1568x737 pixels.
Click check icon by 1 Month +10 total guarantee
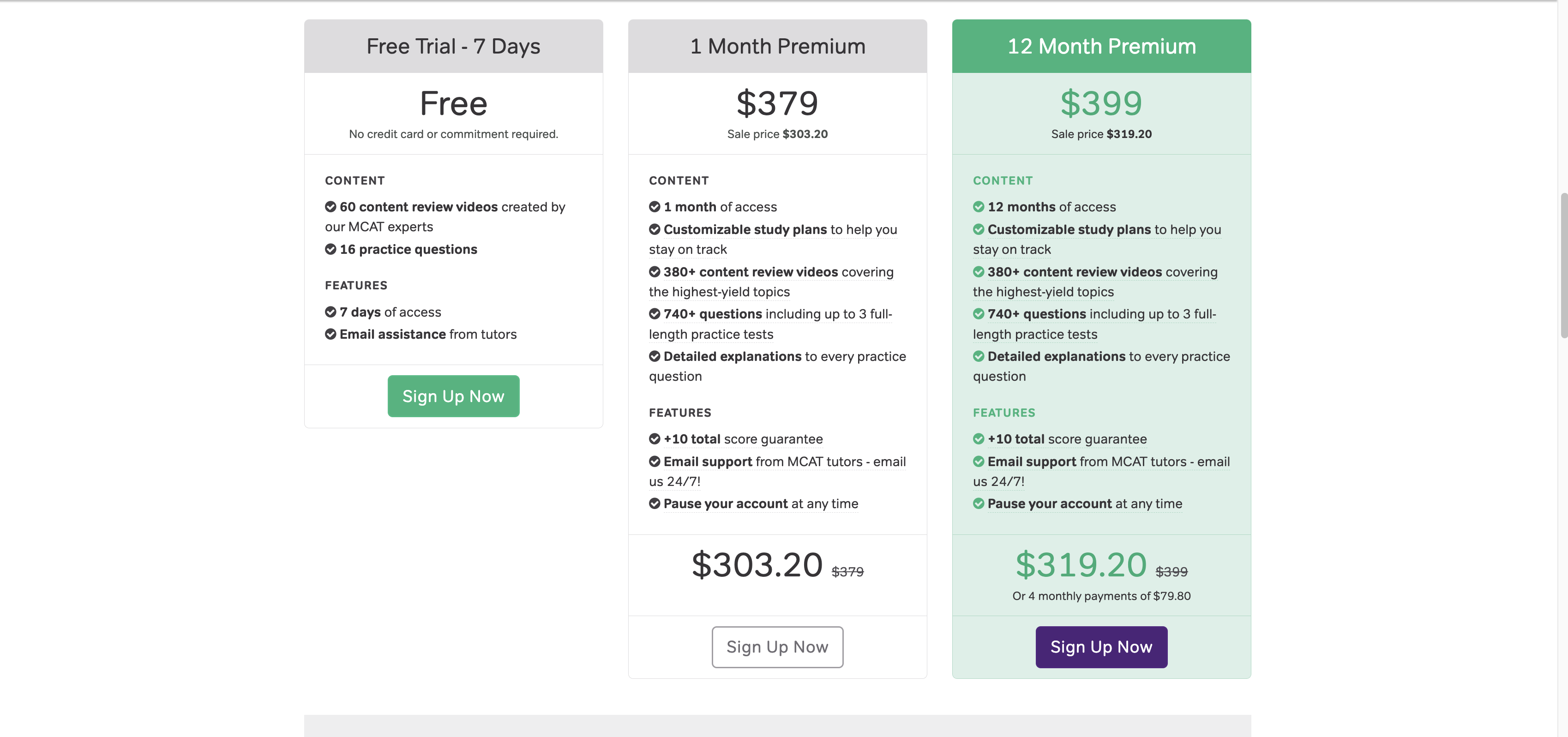pos(655,439)
